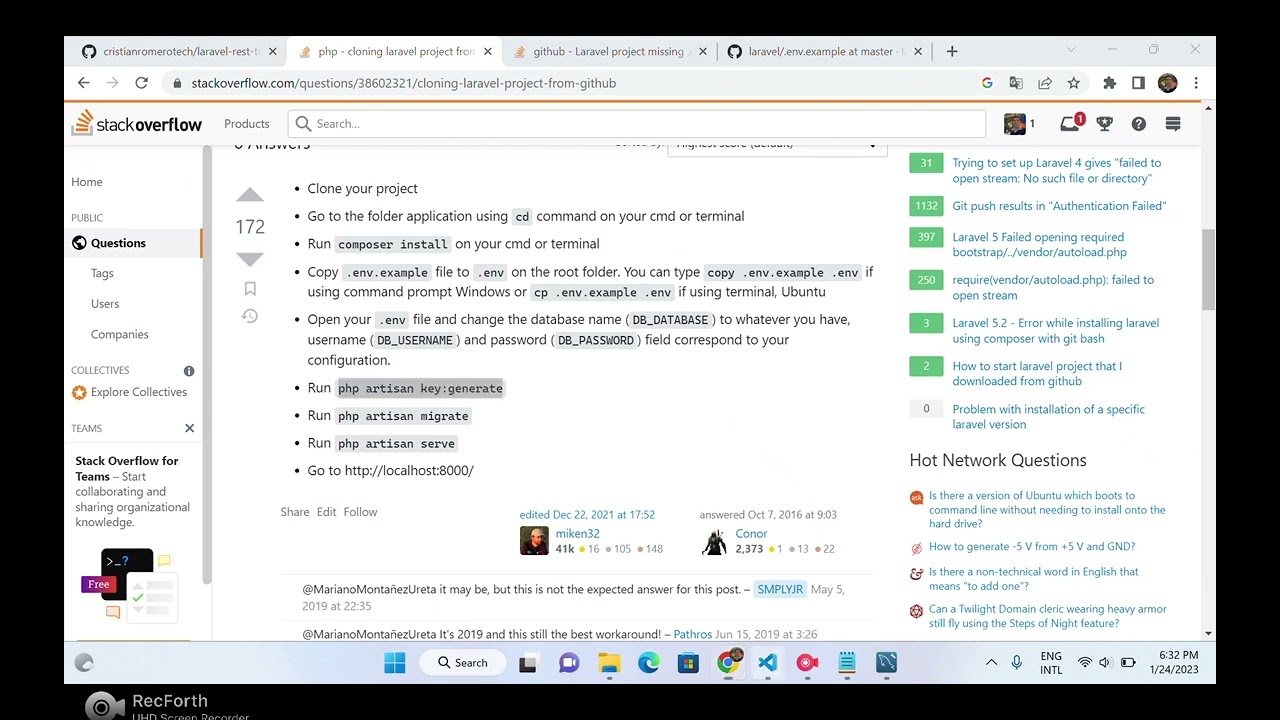
Task: Click the browser back arrow
Action: tap(84, 83)
